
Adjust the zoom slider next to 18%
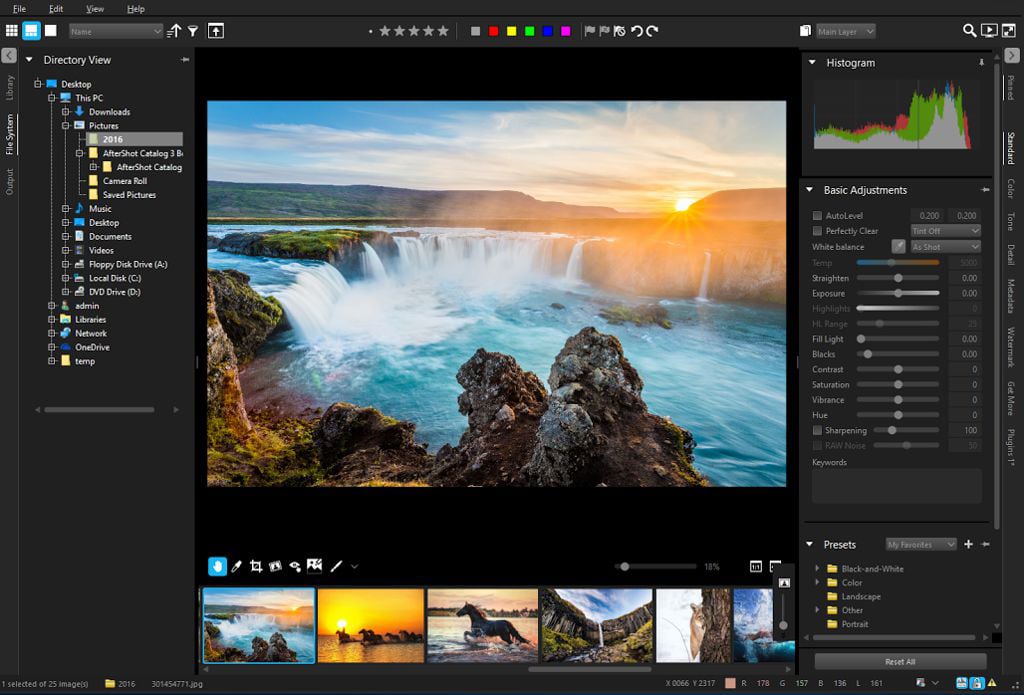(x=656, y=566)
